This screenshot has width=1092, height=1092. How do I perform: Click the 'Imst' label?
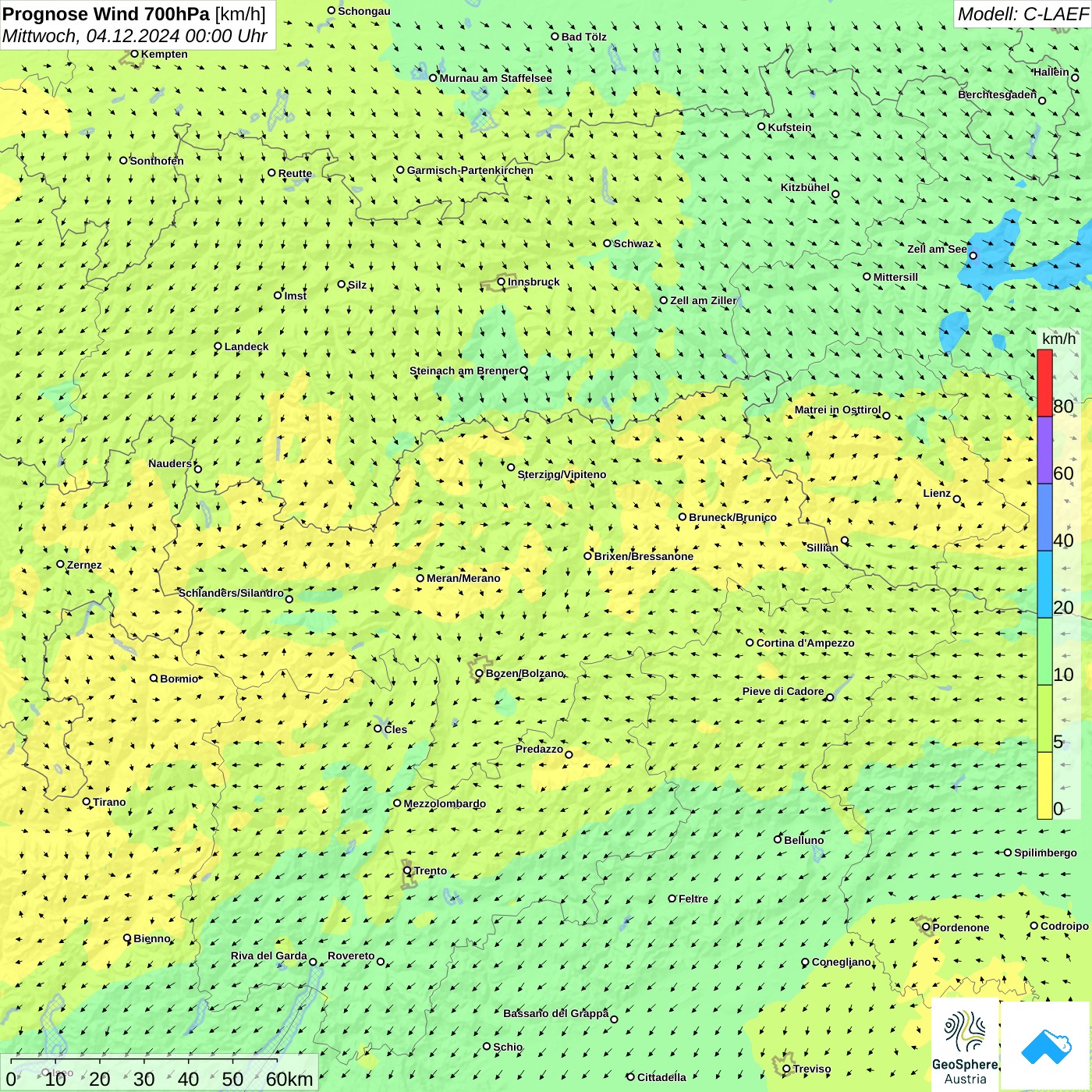[x=296, y=296]
